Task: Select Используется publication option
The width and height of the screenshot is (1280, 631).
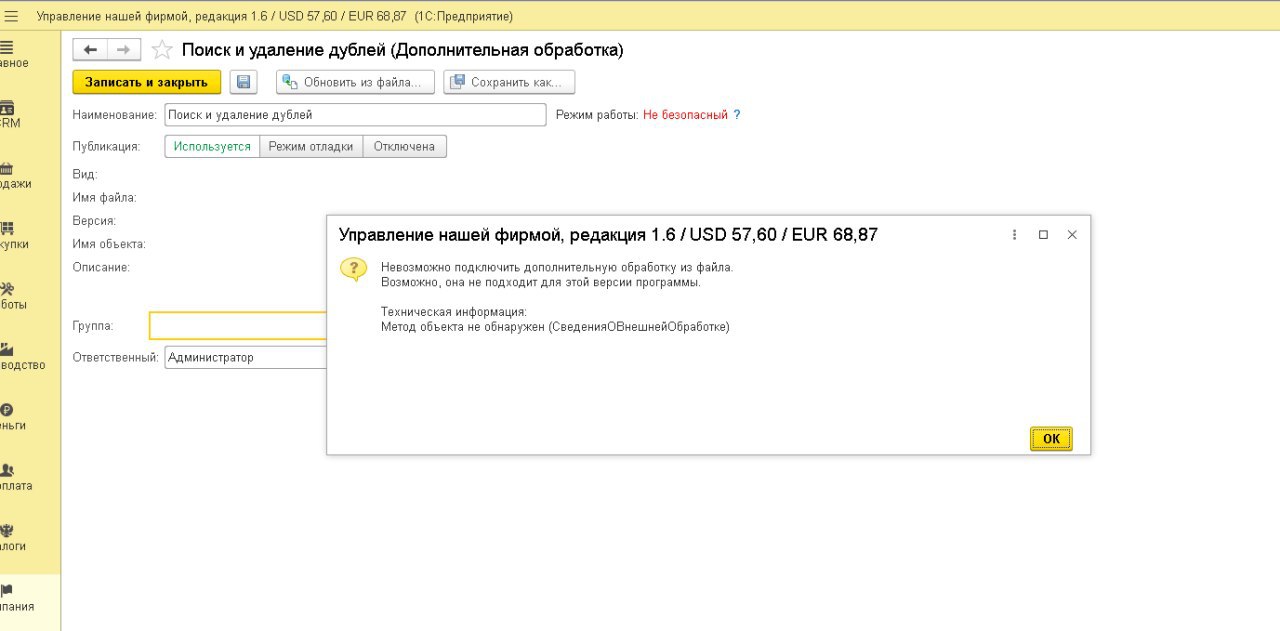Action: pyautogui.click(x=212, y=146)
